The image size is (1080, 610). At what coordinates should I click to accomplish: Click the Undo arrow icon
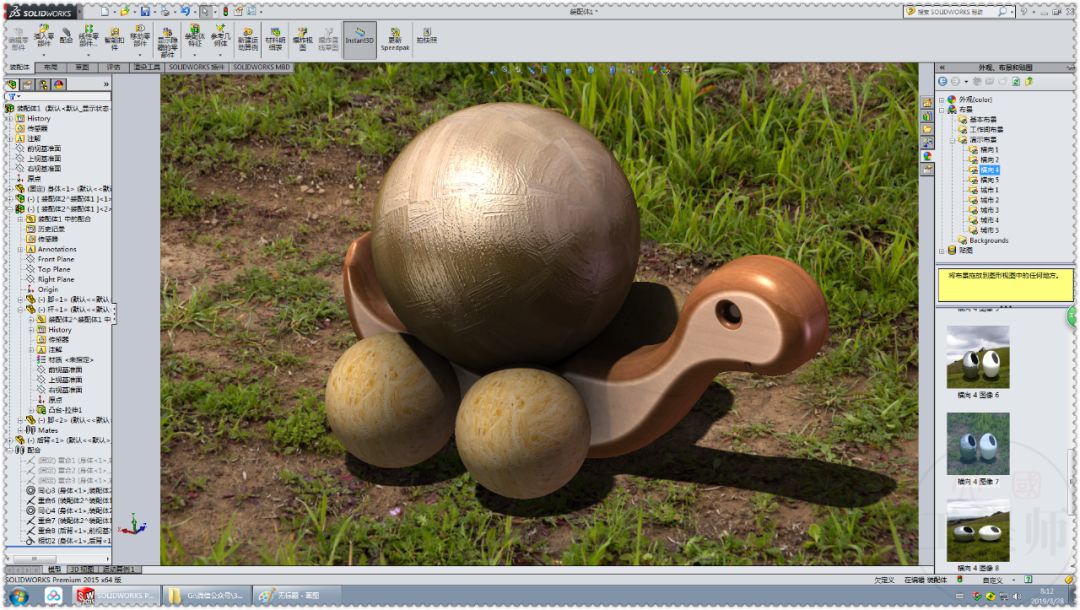(x=186, y=11)
